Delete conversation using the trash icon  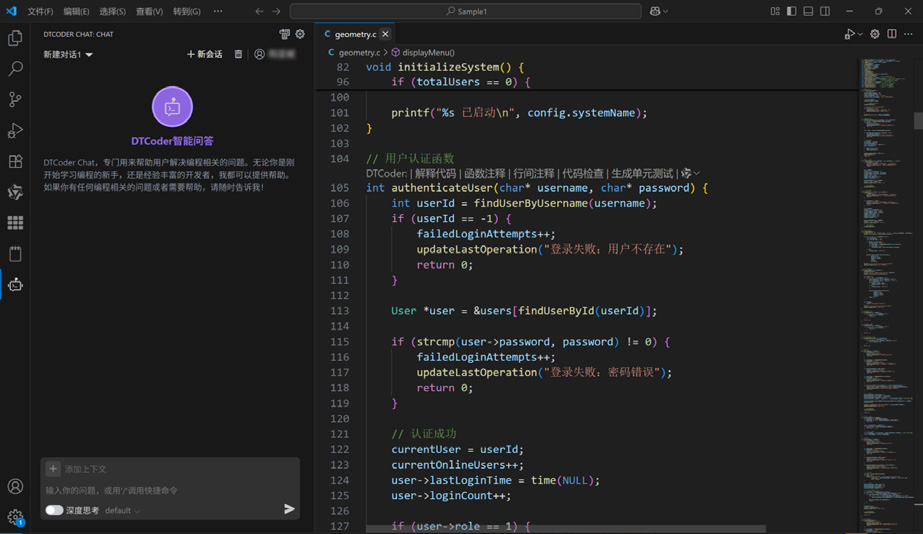pyautogui.click(x=238, y=55)
